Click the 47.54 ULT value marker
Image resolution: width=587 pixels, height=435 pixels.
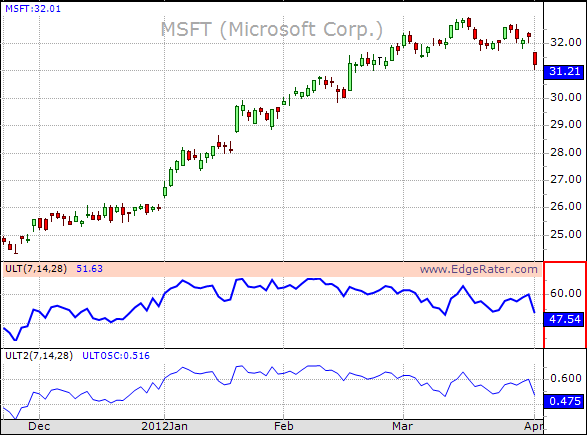coord(564,319)
